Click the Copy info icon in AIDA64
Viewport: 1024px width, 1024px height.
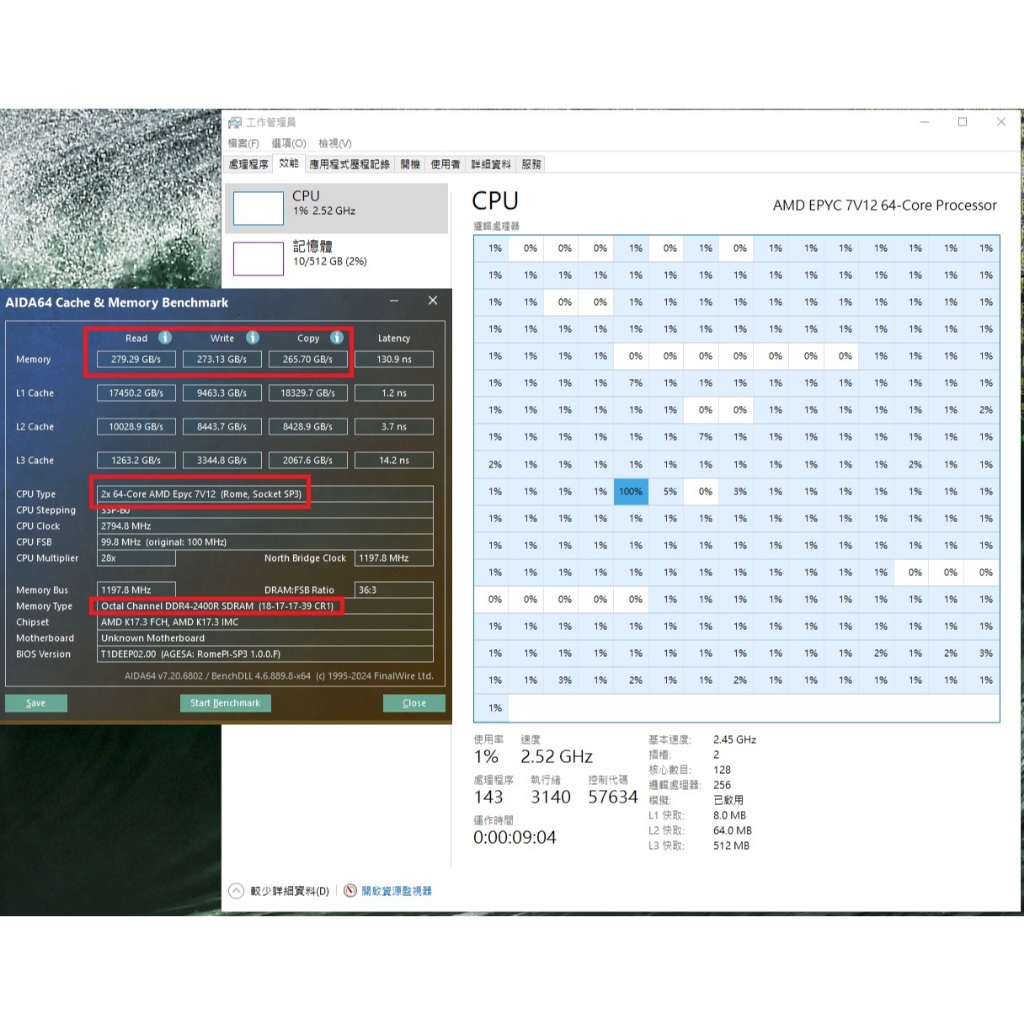pos(337,338)
